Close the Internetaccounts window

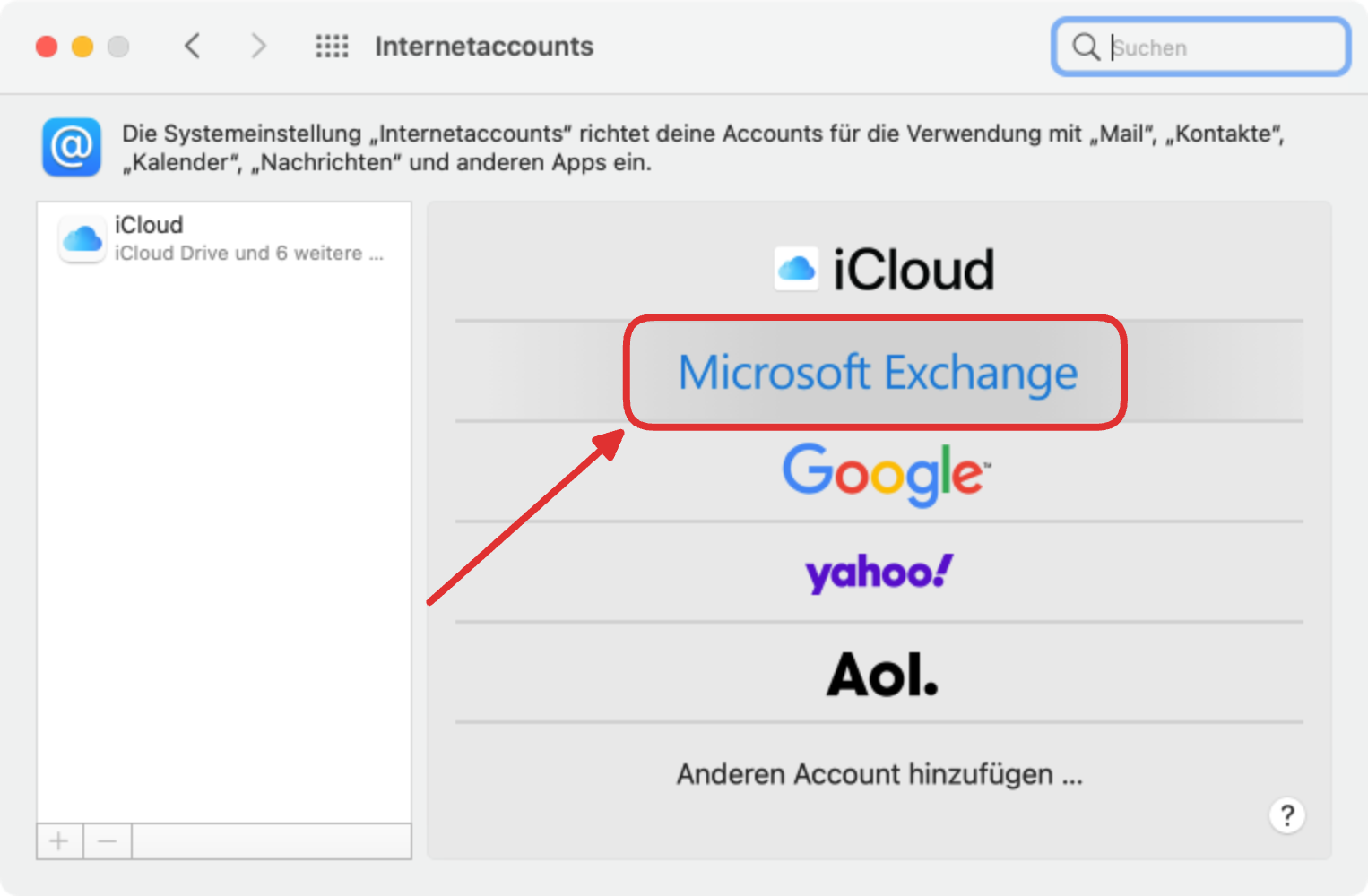click(47, 47)
